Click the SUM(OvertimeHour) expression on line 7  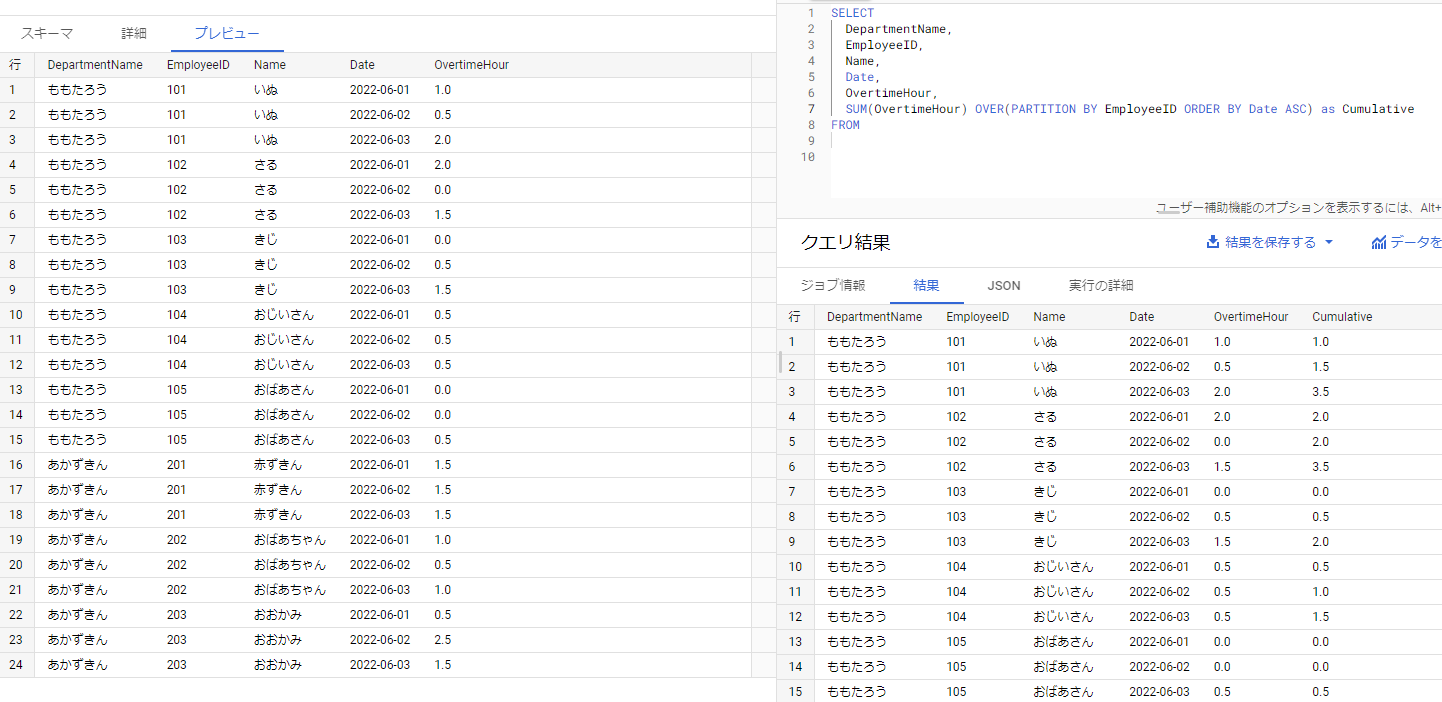click(x=906, y=109)
